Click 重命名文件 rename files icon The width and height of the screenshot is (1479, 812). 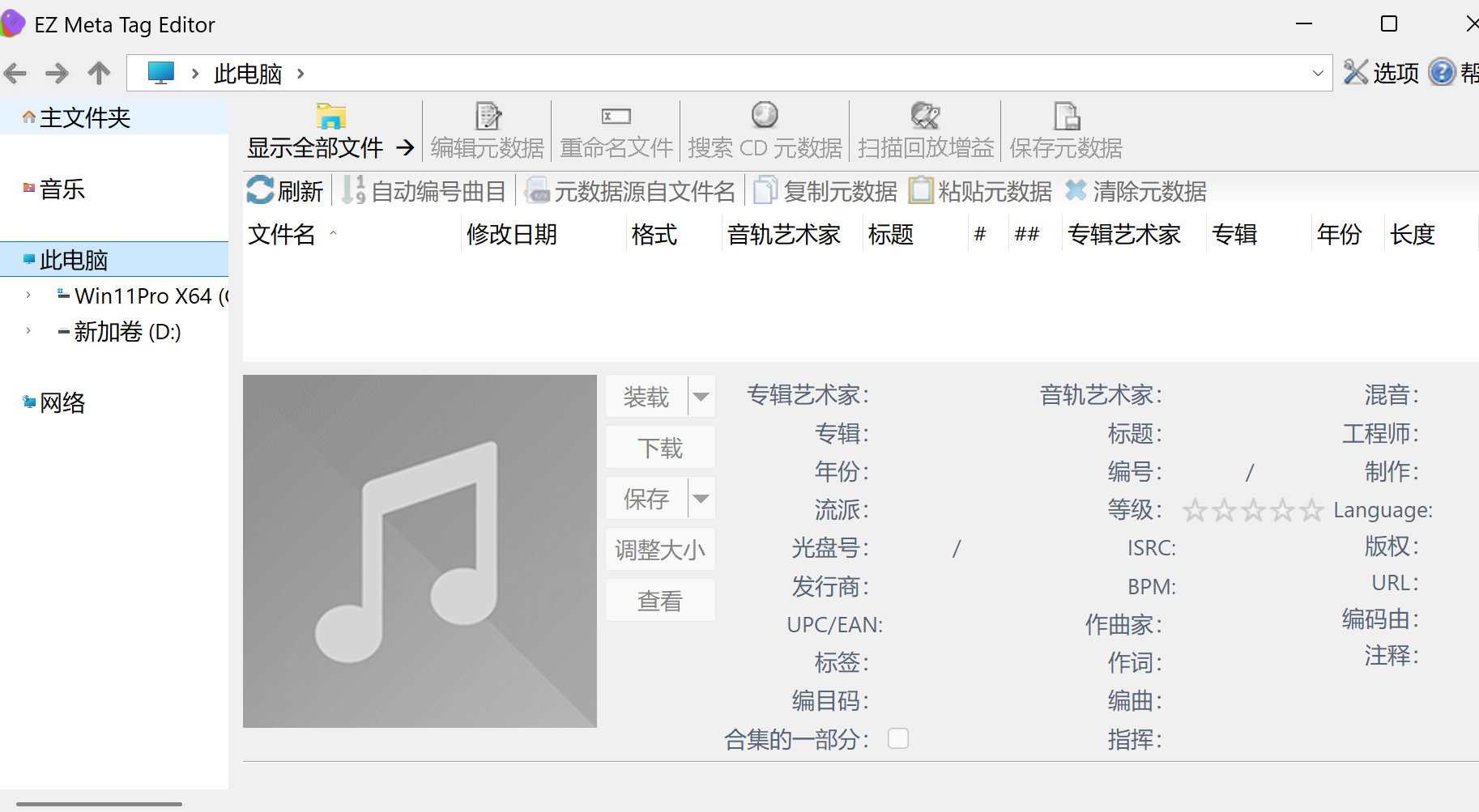pyautogui.click(x=616, y=117)
